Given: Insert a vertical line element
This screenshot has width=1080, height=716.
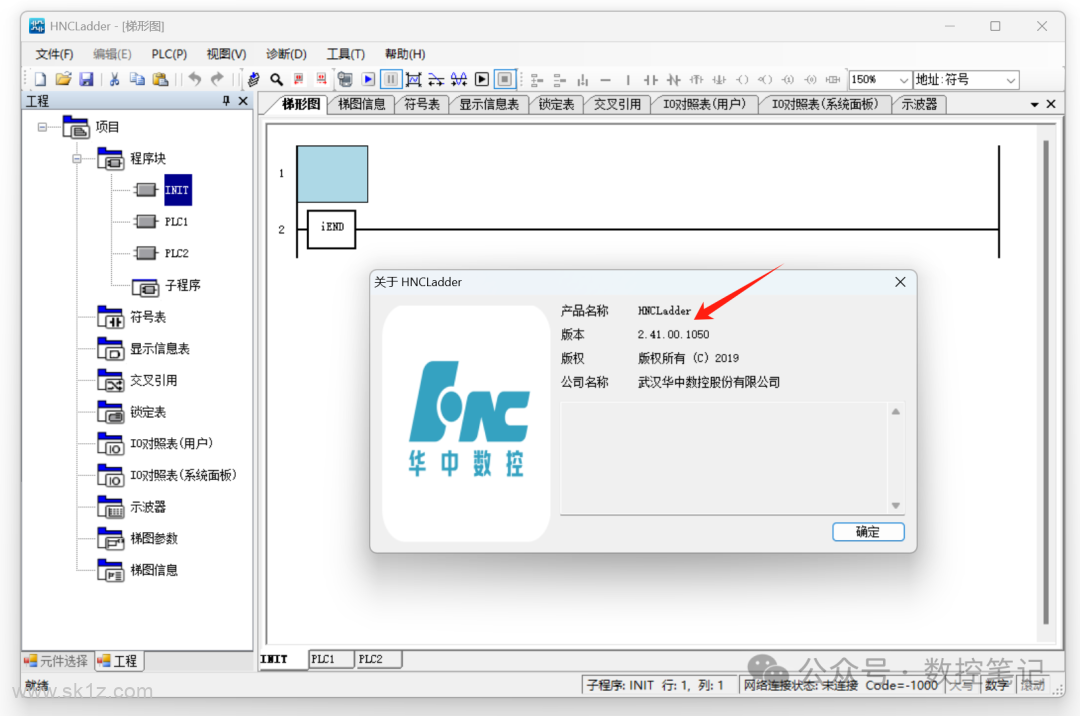Looking at the screenshot, I should [x=627, y=81].
